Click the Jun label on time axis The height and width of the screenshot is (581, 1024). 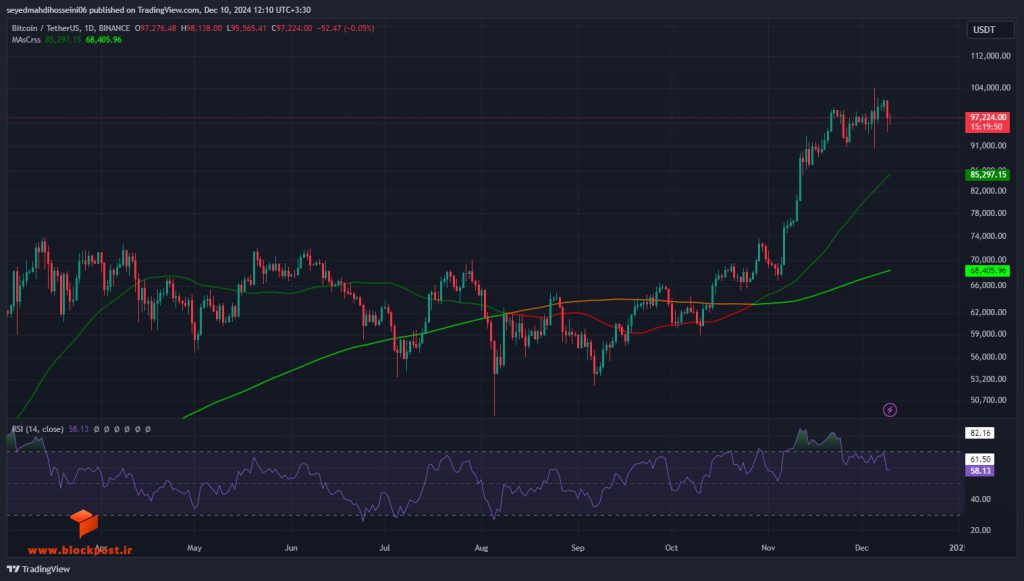[291, 548]
